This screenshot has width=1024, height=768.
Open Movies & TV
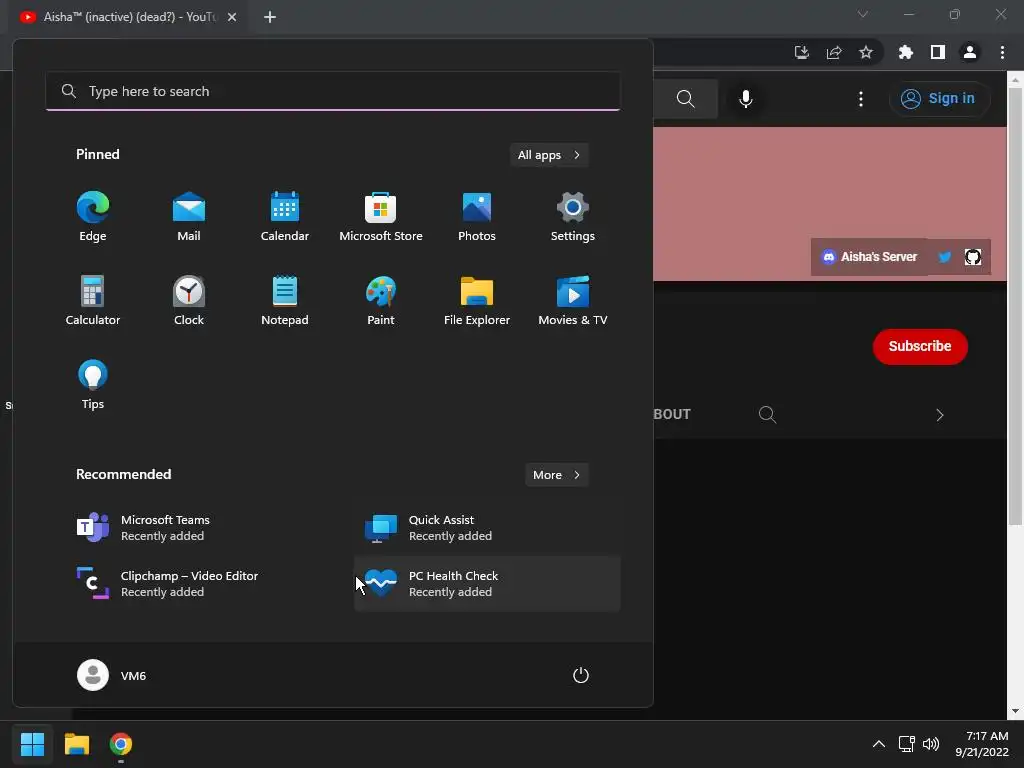coord(573,300)
